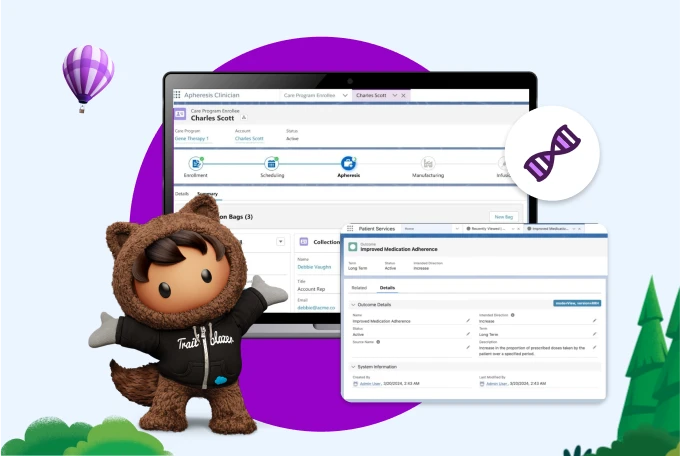
Task: Open Admin User link under Last Modified By
Action: pos(497,384)
